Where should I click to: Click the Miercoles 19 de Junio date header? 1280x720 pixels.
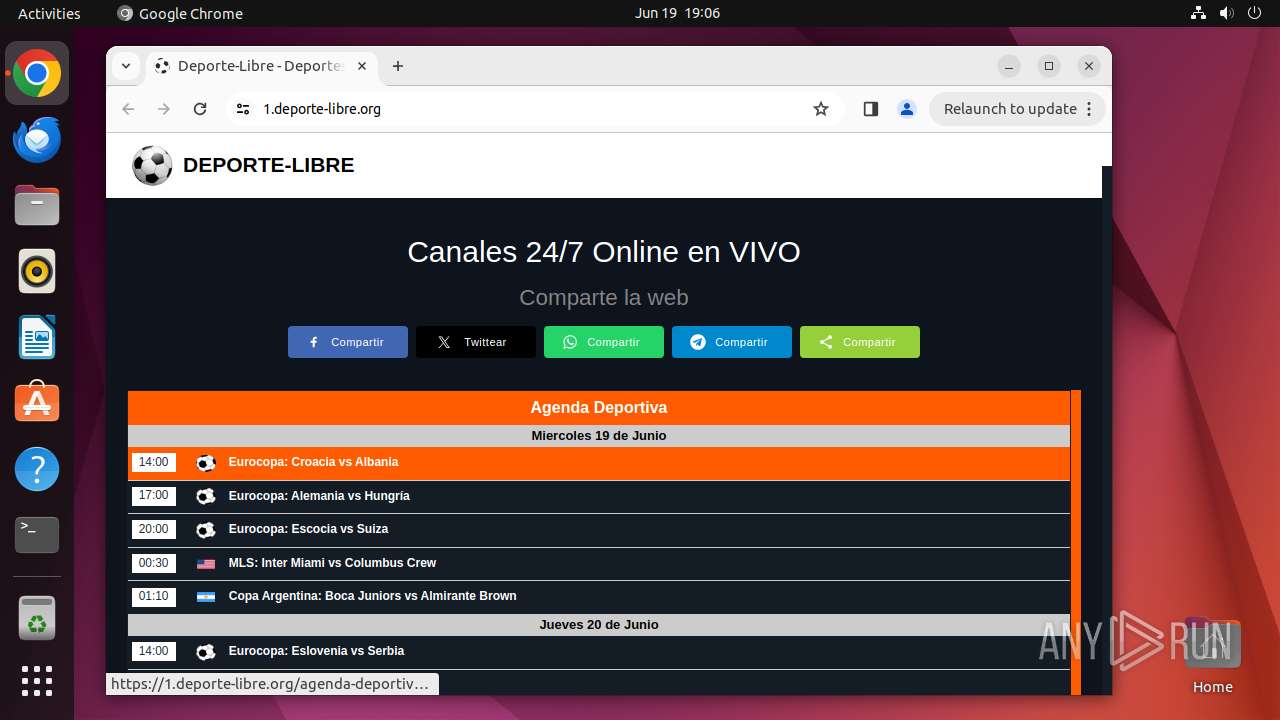click(599, 436)
